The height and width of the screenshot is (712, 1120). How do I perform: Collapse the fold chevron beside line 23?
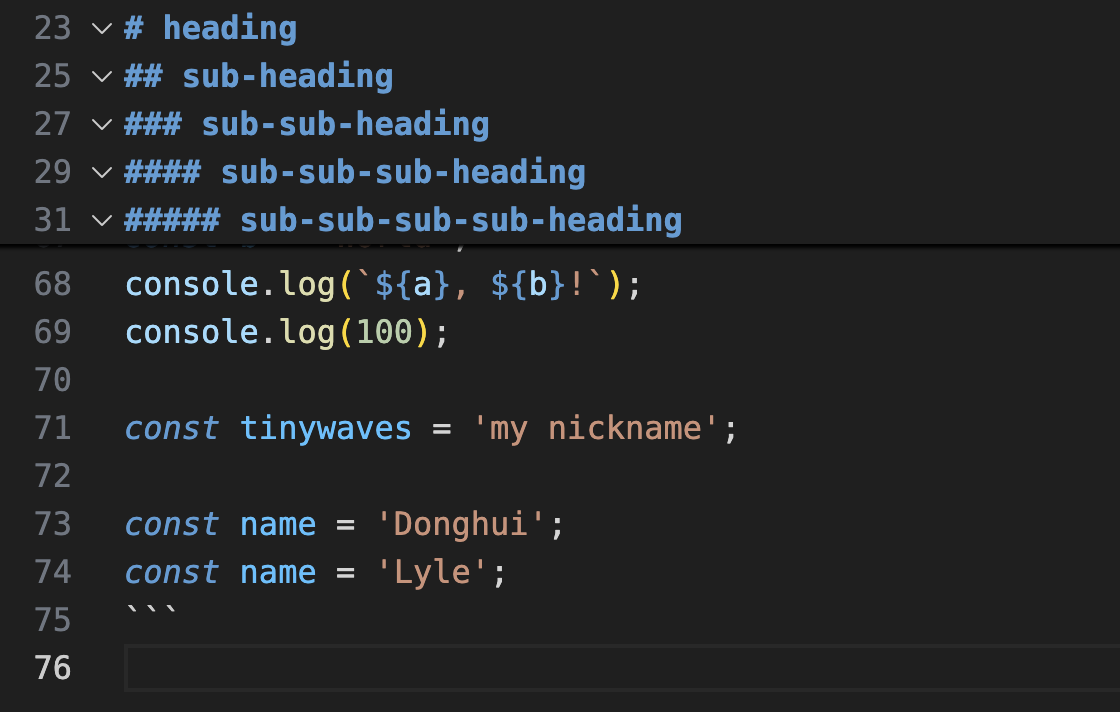pyautogui.click(x=101, y=28)
